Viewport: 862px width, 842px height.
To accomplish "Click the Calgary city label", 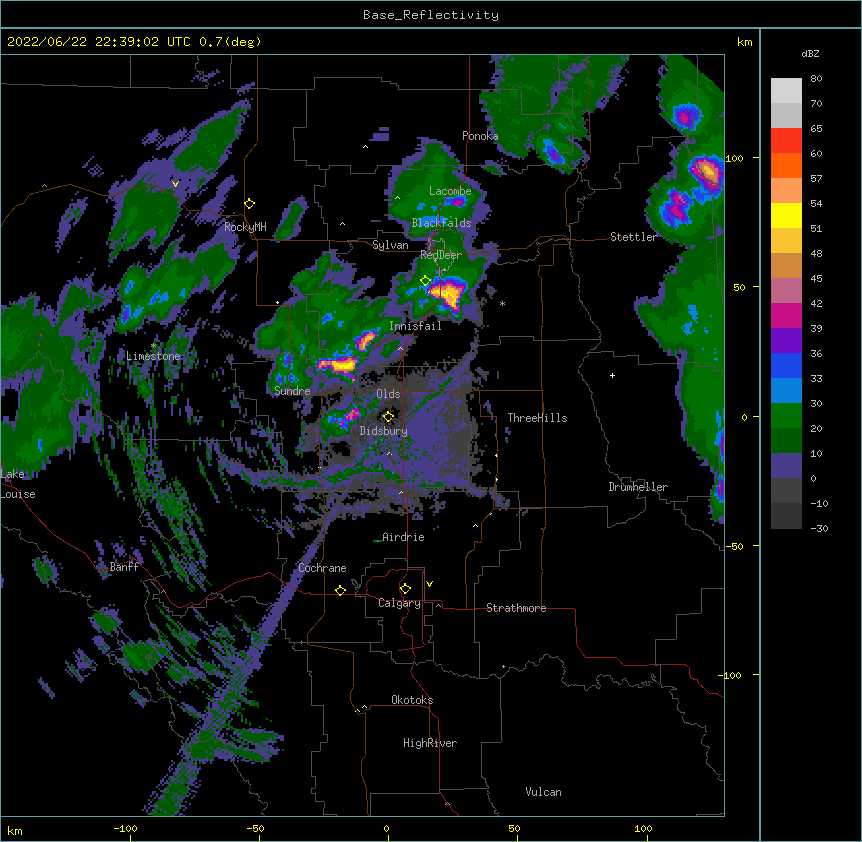I will point(399,603).
